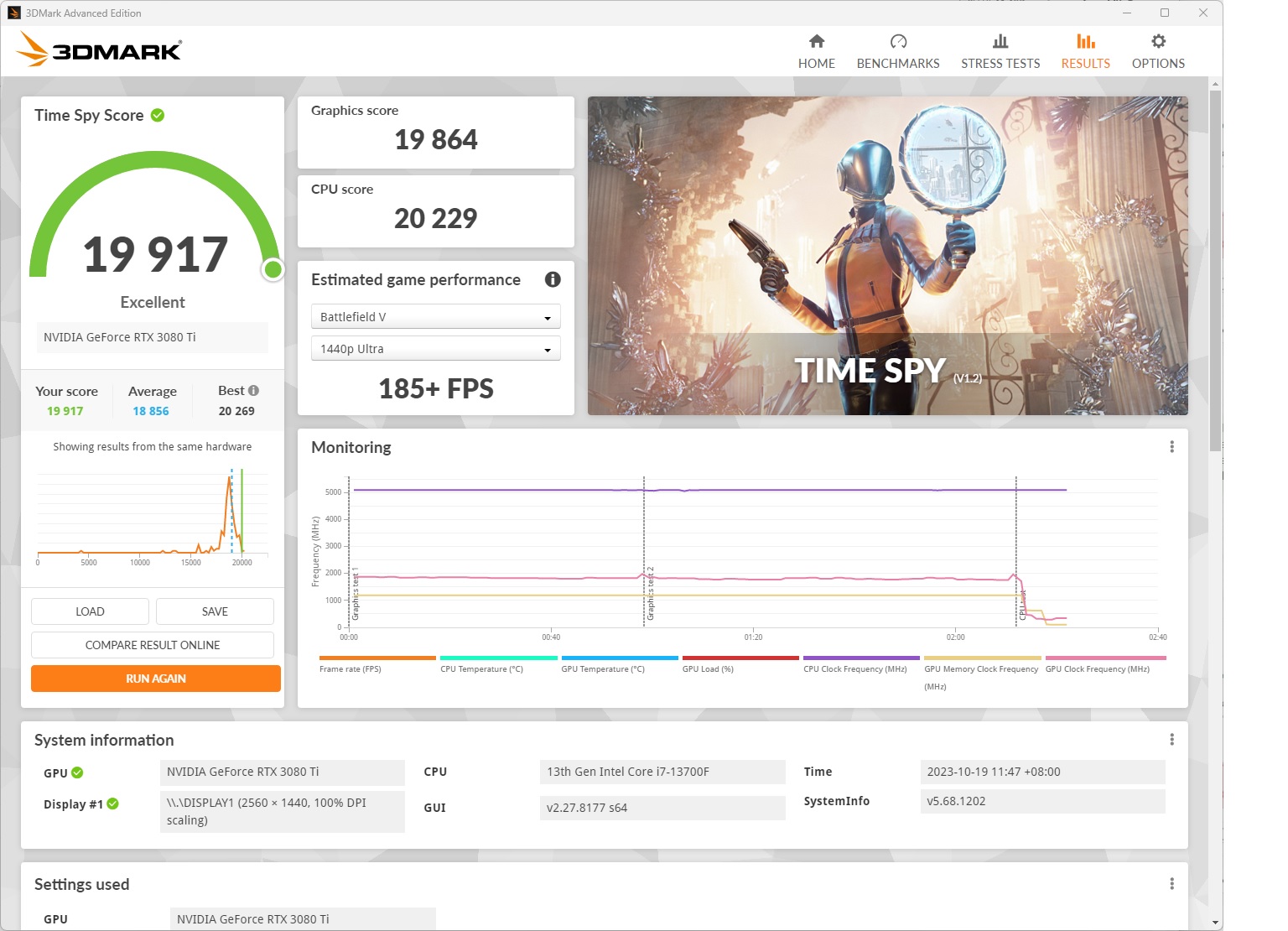
Task: Open the Battlefield V game dropdown
Action: click(x=435, y=317)
